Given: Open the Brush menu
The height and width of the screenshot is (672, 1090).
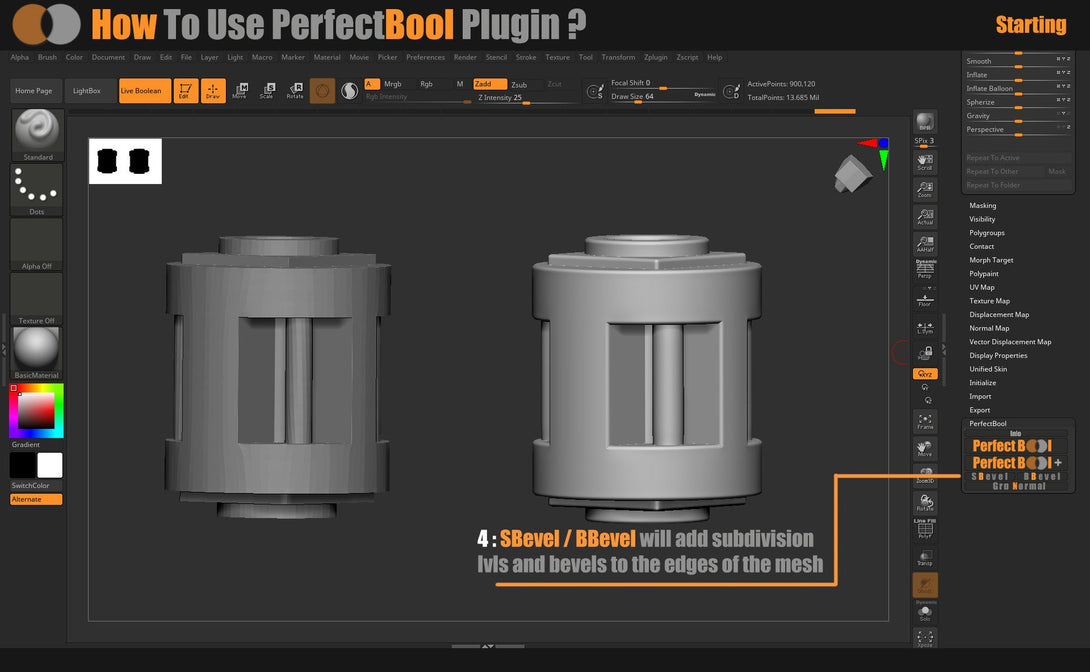Looking at the screenshot, I should tap(47, 58).
